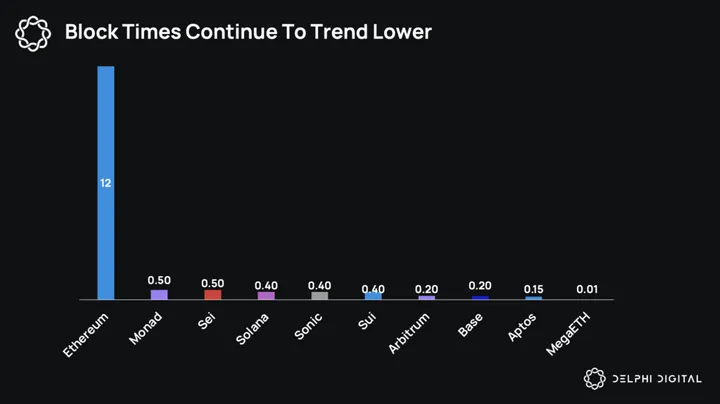Image resolution: width=720 pixels, height=404 pixels.
Task: Click the 0.15 value above Aptos
Action: click(x=534, y=289)
